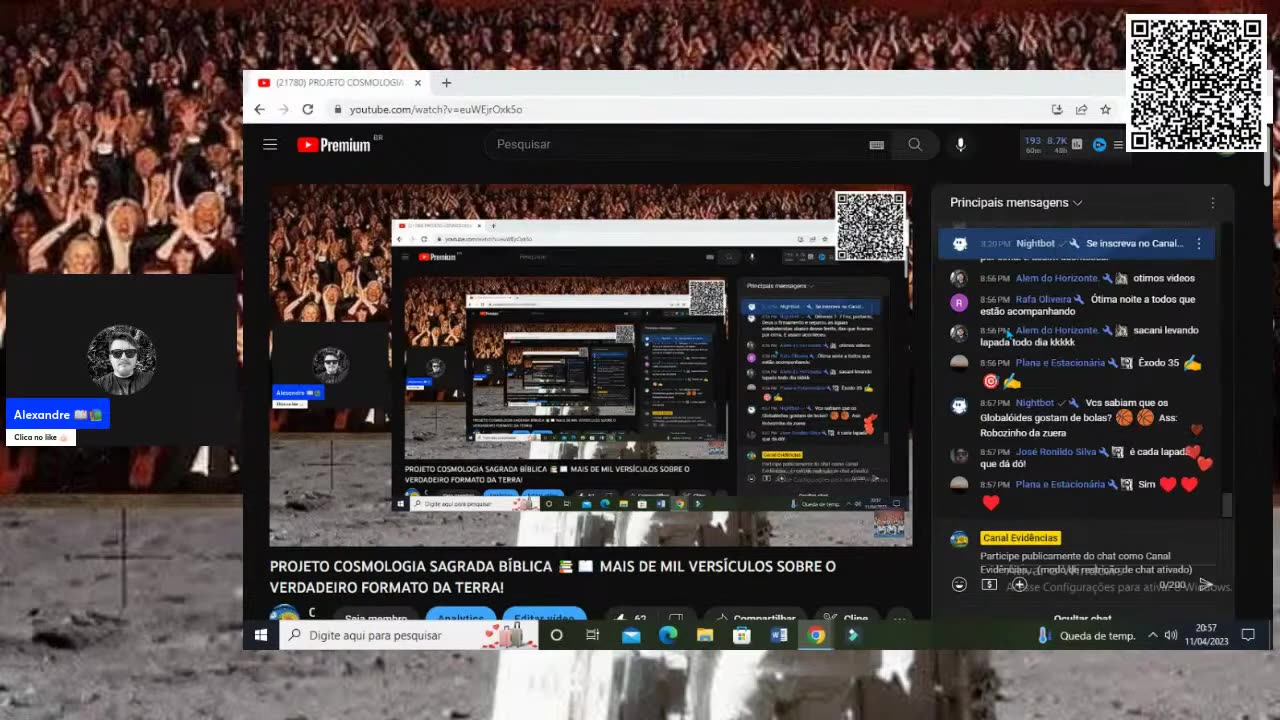Viewport: 1280px width, 720px height.
Task: Click the Canal Evidências badge in chat
Action: [1020, 538]
